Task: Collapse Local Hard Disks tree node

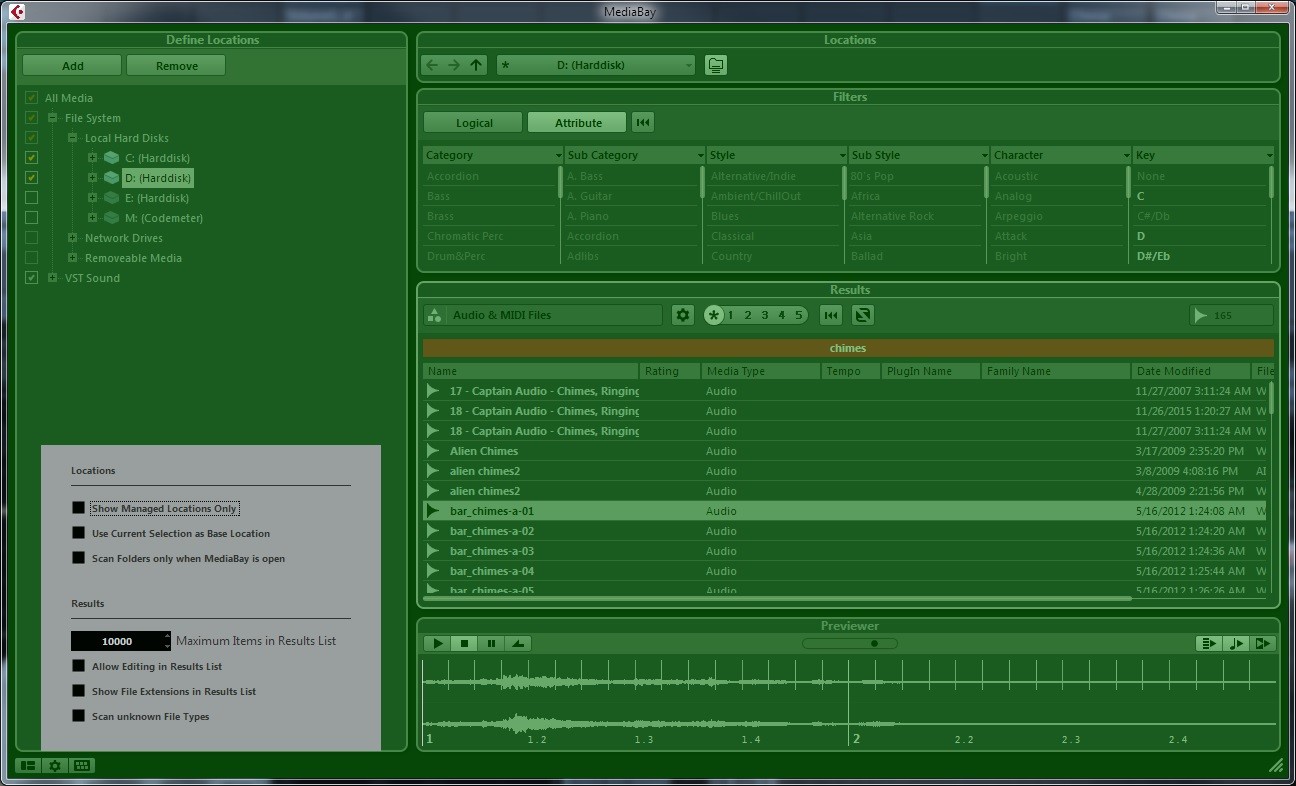Action: click(x=72, y=138)
